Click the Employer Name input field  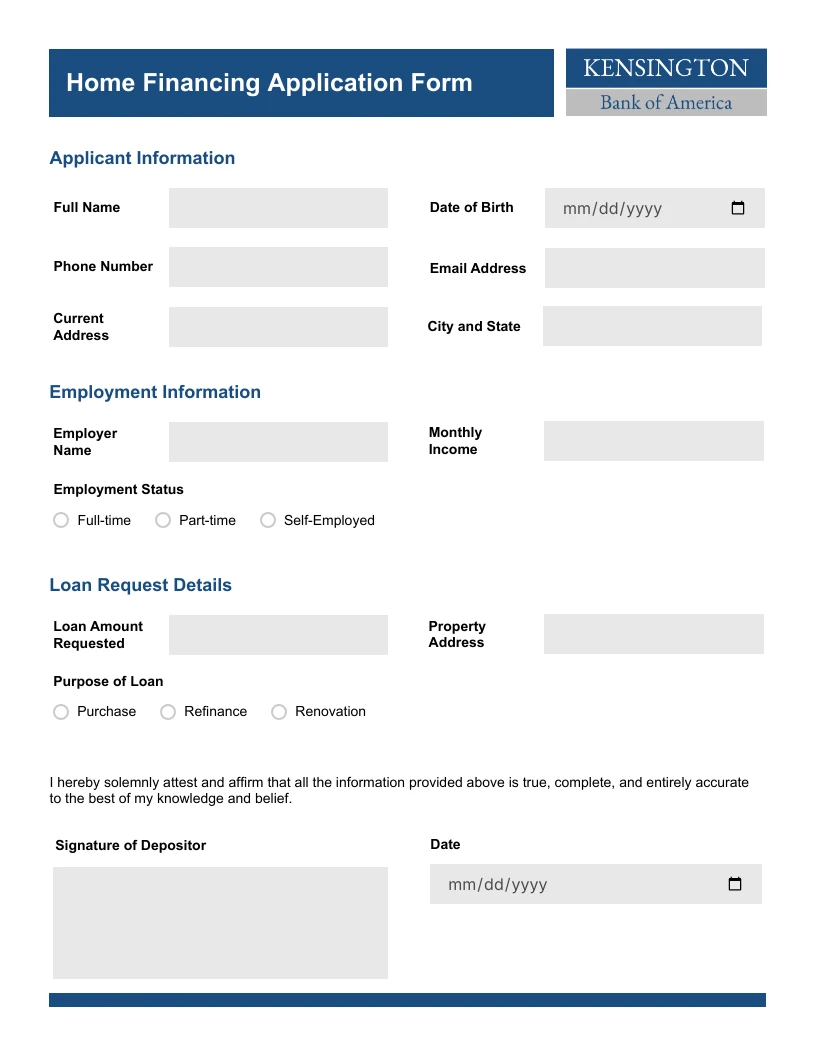pos(278,441)
